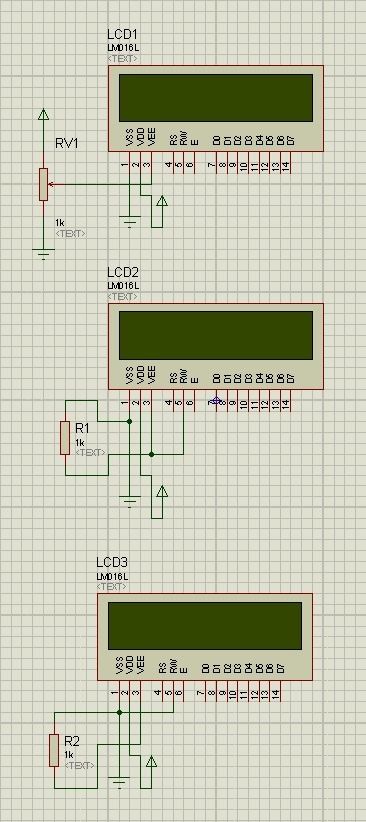Click the LM016L part name under LCD2
Viewport: 366px width, 822px height.
[123, 286]
